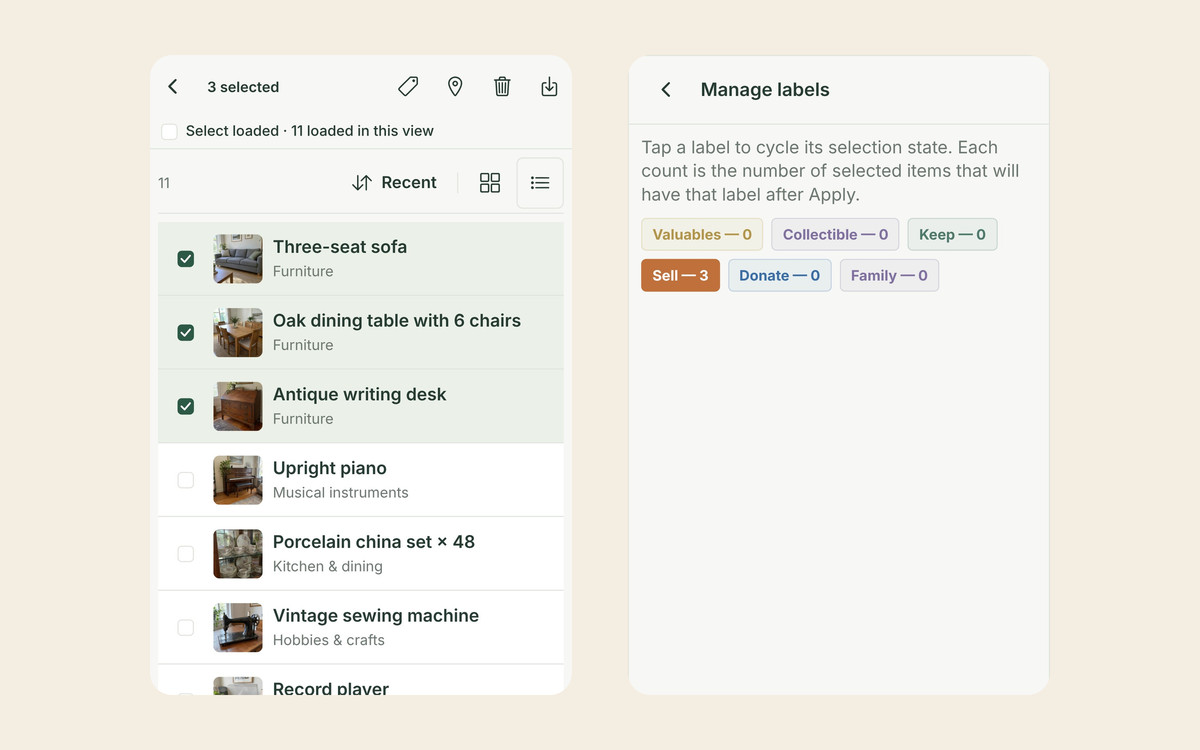Switch to grid view
This screenshot has height=750, width=1200.
490,183
